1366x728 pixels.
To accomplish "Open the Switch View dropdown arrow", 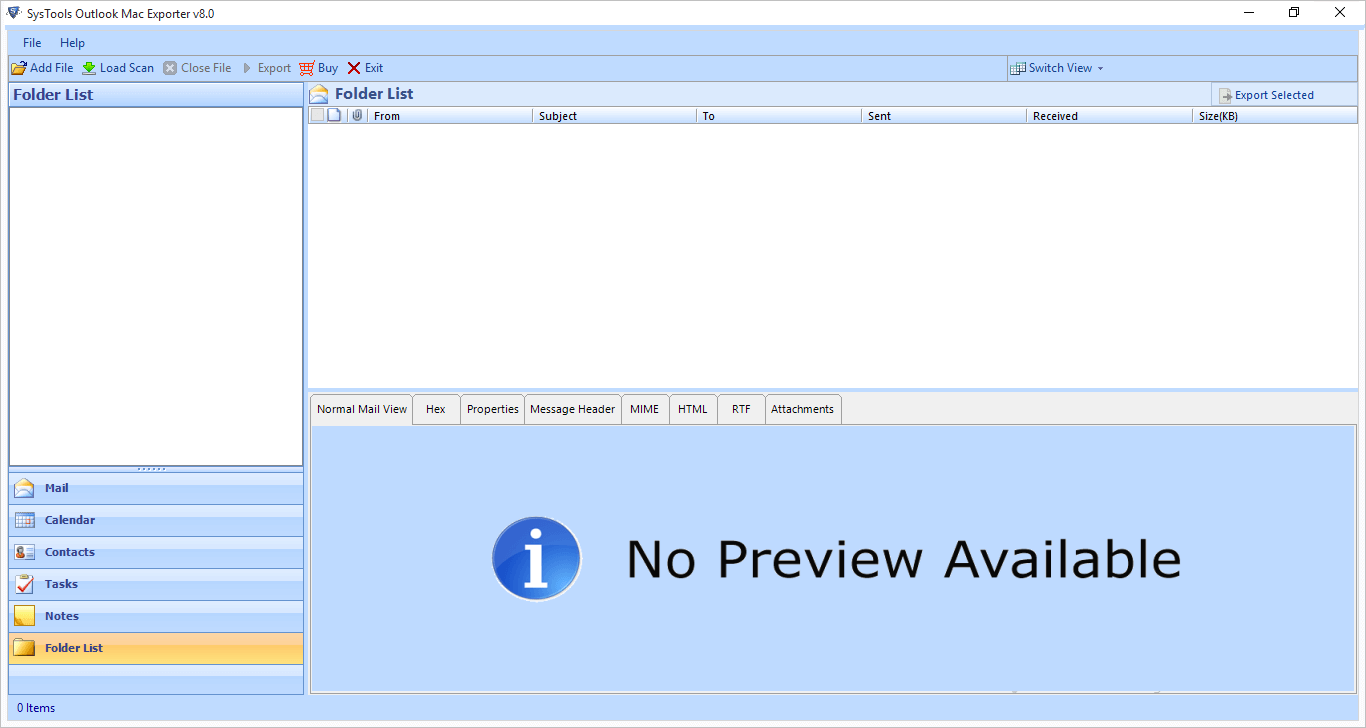I will tap(1101, 68).
